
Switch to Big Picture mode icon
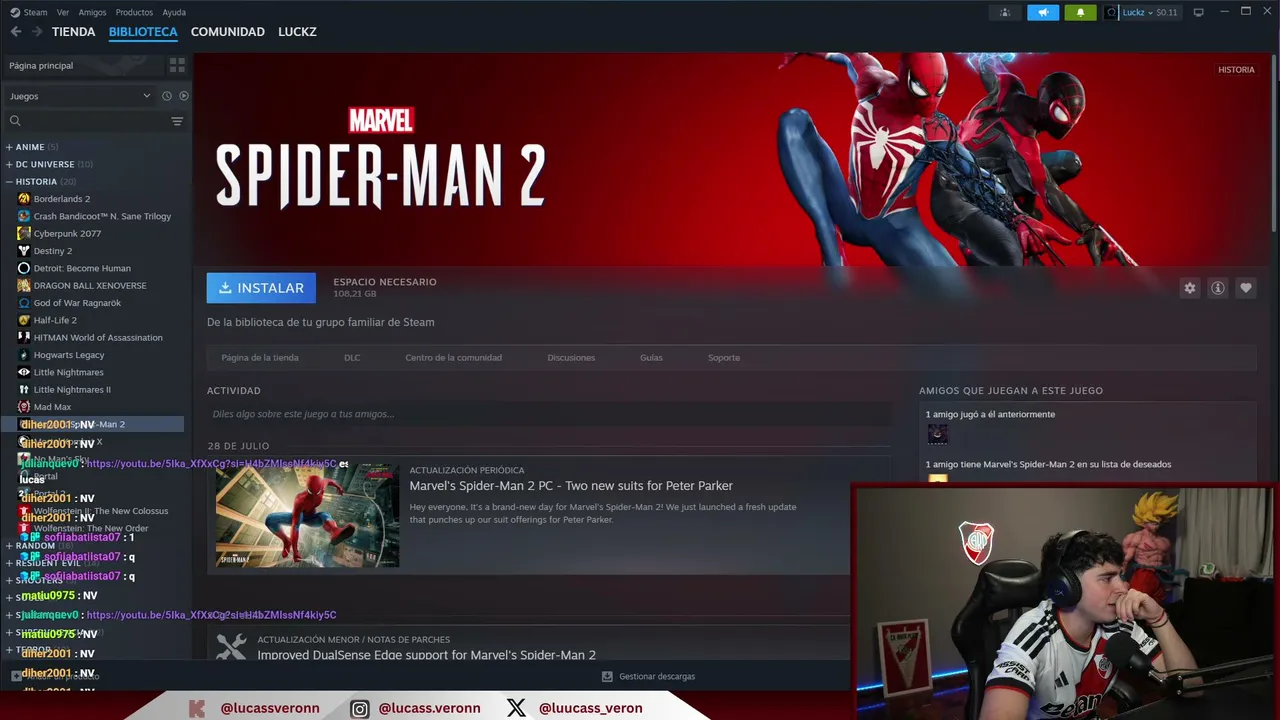click(x=1198, y=12)
